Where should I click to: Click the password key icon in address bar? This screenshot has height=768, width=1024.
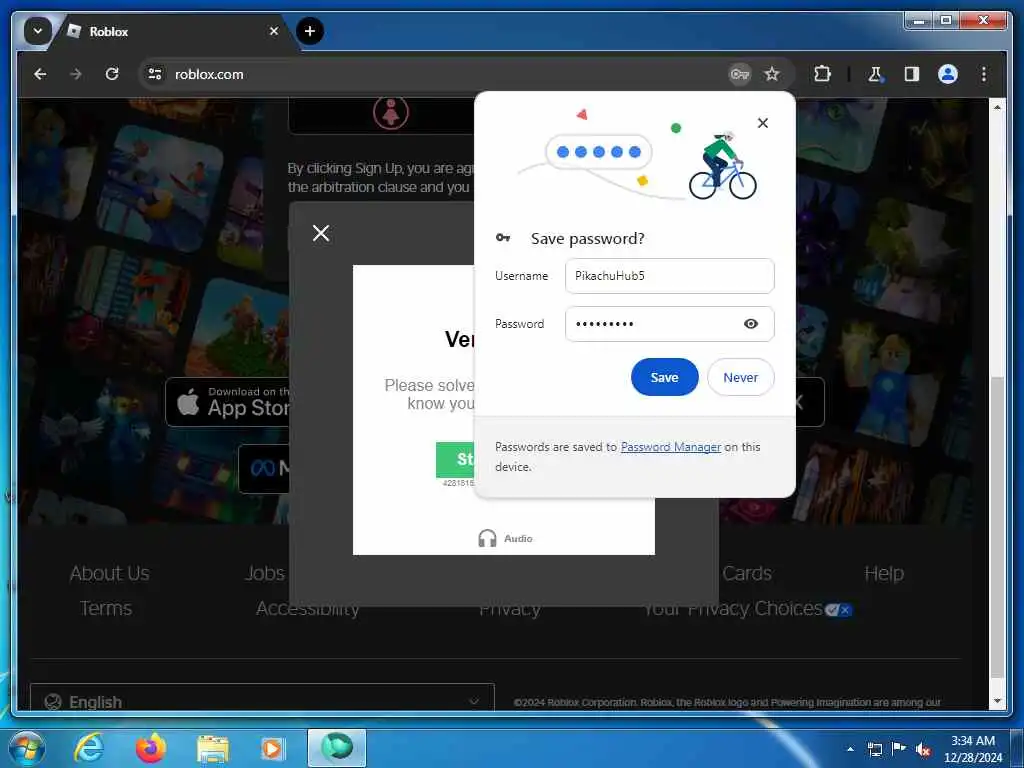pyautogui.click(x=739, y=74)
